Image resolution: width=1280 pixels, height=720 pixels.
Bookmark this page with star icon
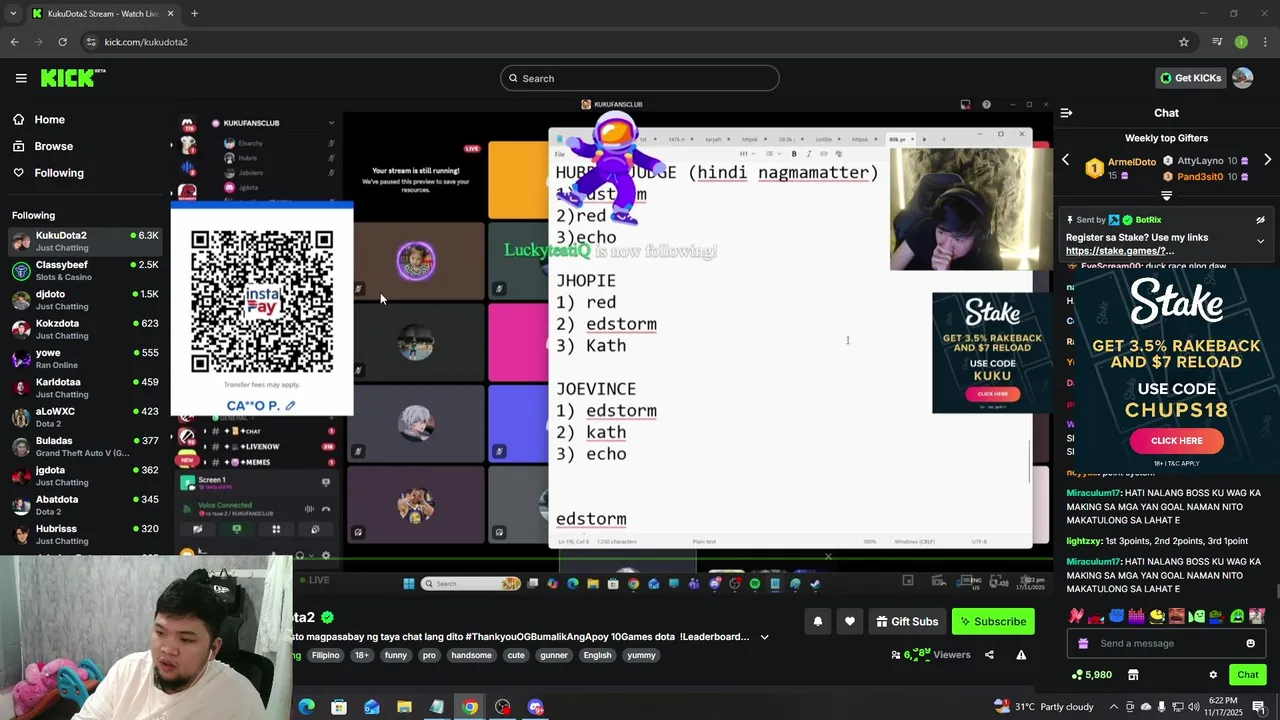pos(1184,42)
